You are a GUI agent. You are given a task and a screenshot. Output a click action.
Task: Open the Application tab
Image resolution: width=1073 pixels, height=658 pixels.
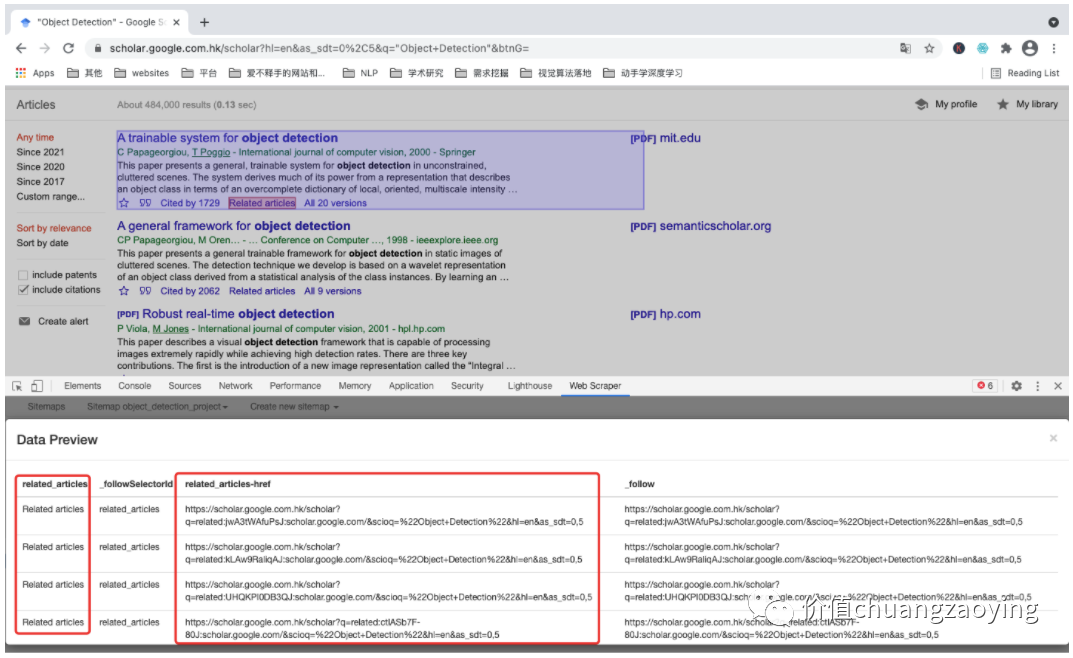411,386
